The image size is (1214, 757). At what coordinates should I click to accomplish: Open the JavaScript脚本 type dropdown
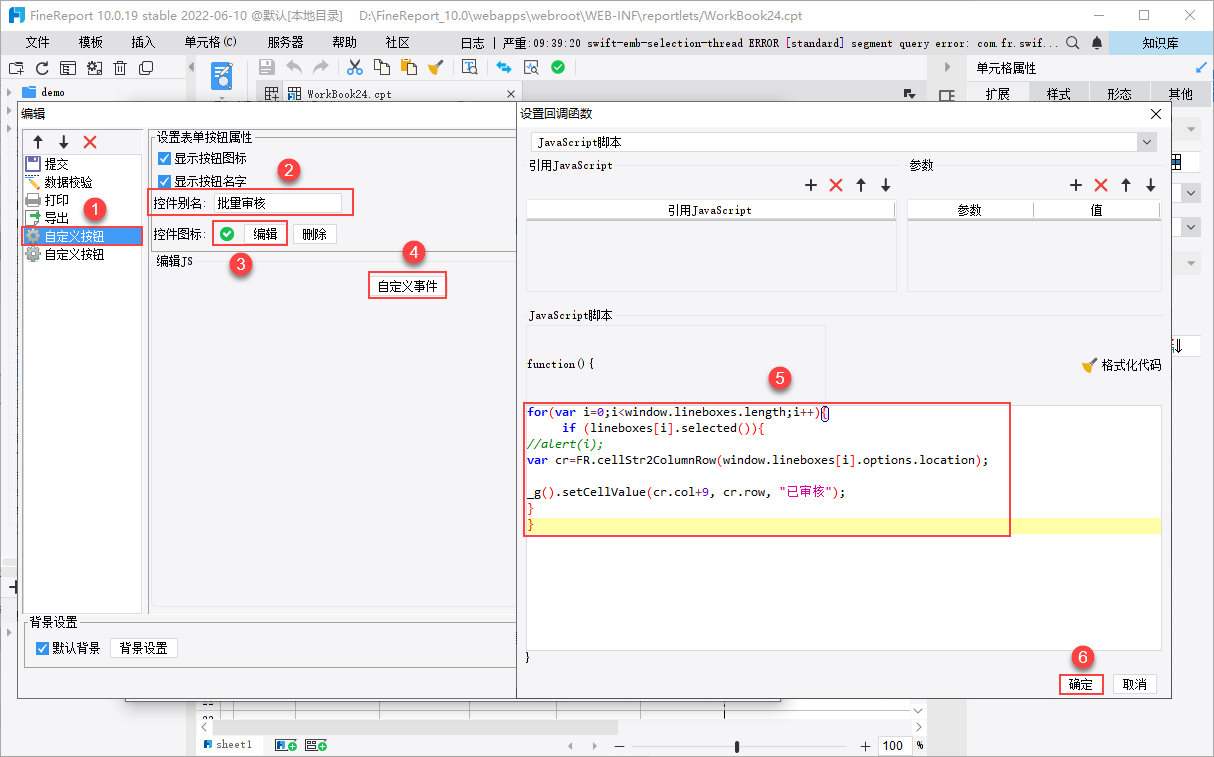[x=1146, y=143]
